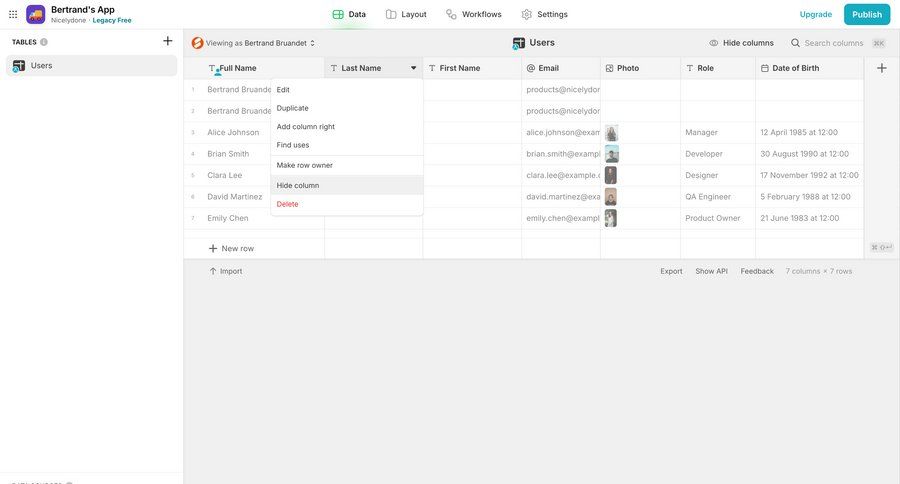Add a new table with plus icon

168,41
